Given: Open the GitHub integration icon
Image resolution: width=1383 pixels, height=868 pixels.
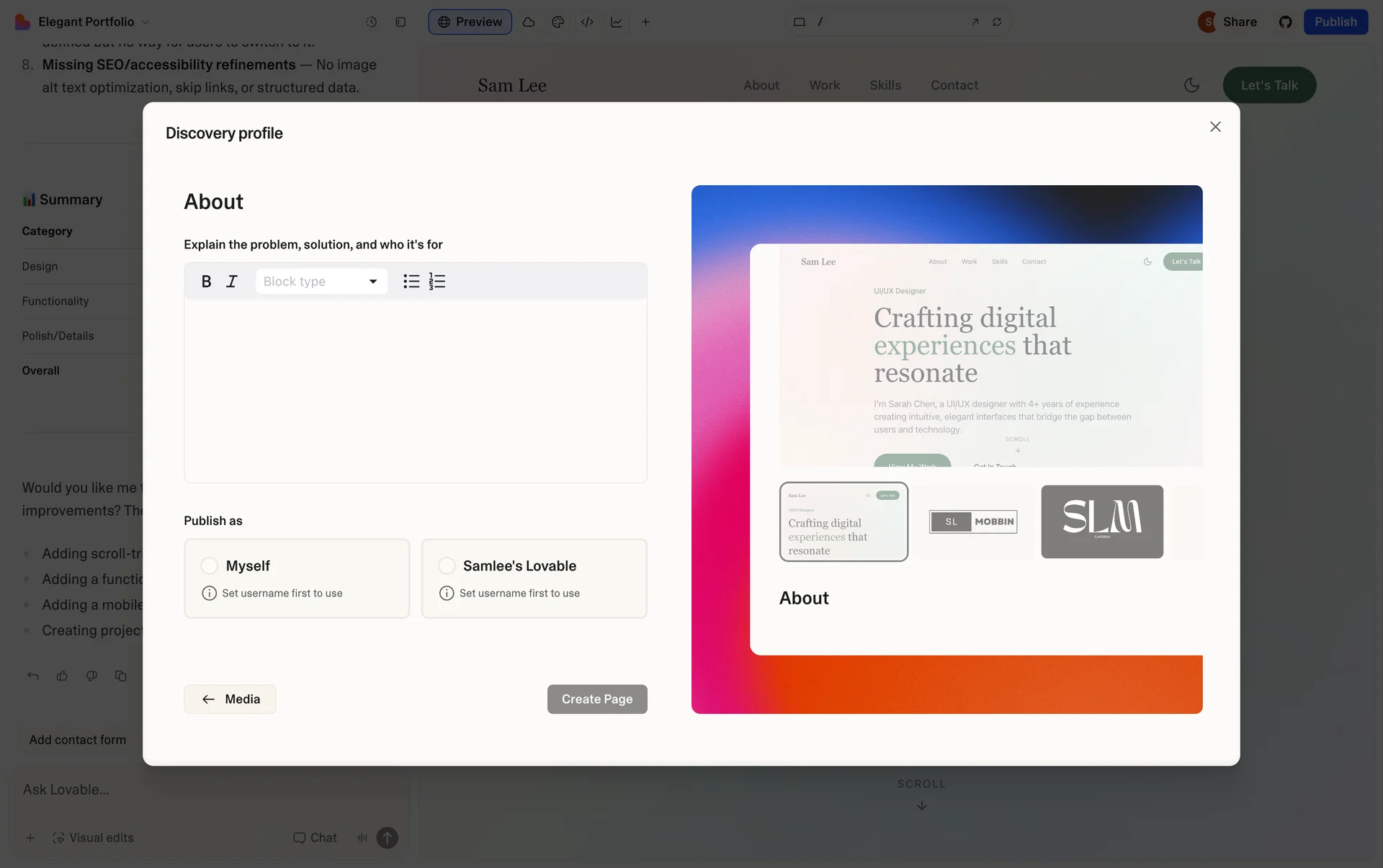Looking at the screenshot, I should [1285, 22].
